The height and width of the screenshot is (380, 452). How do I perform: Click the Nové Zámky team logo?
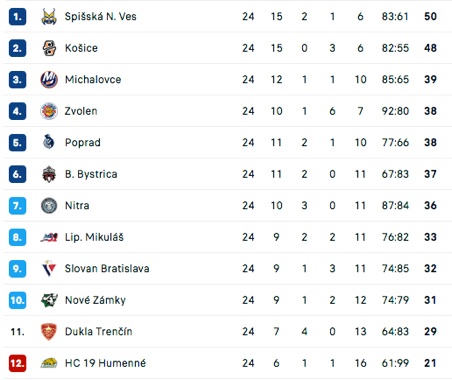tap(49, 300)
